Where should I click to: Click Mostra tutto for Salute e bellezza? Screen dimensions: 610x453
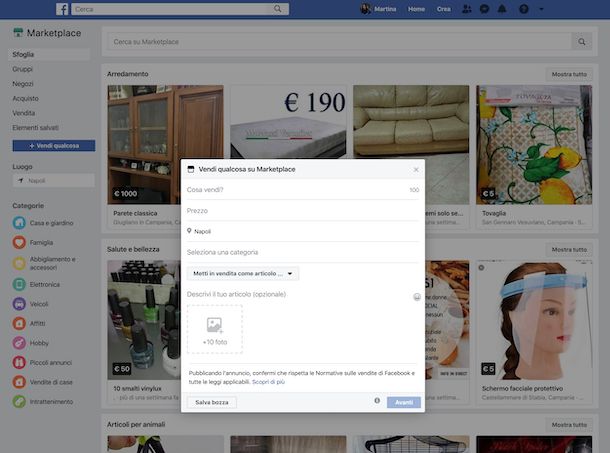coord(569,249)
